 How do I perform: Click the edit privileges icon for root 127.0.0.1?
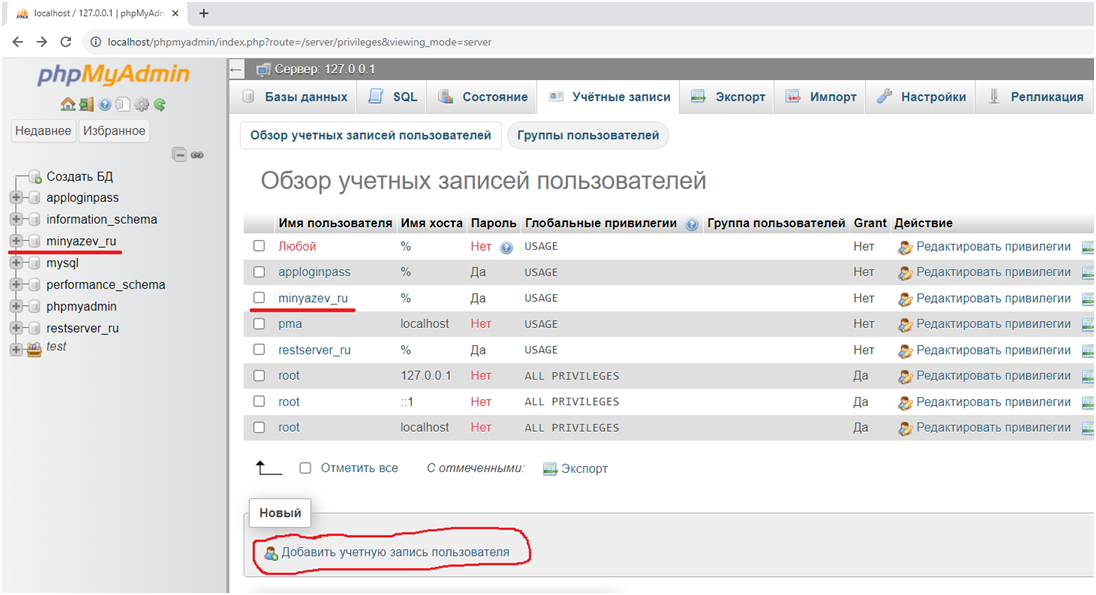[x=905, y=377]
